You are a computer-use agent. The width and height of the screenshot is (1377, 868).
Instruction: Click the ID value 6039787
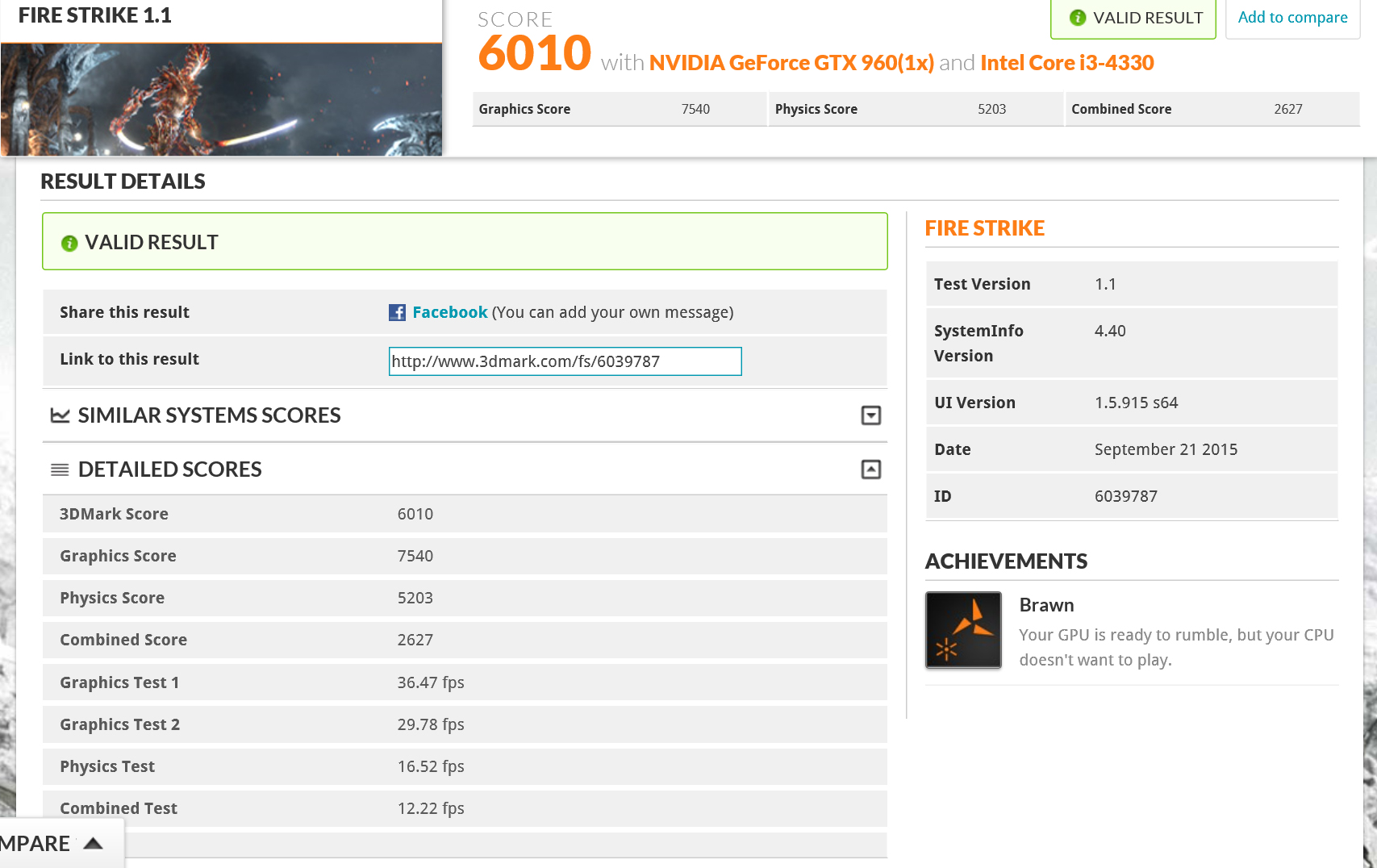pyautogui.click(x=1126, y=496)
